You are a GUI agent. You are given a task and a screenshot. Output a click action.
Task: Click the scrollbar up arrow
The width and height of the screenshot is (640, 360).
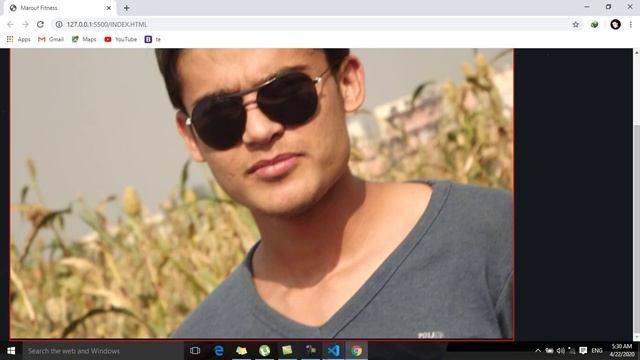point(636,52)
